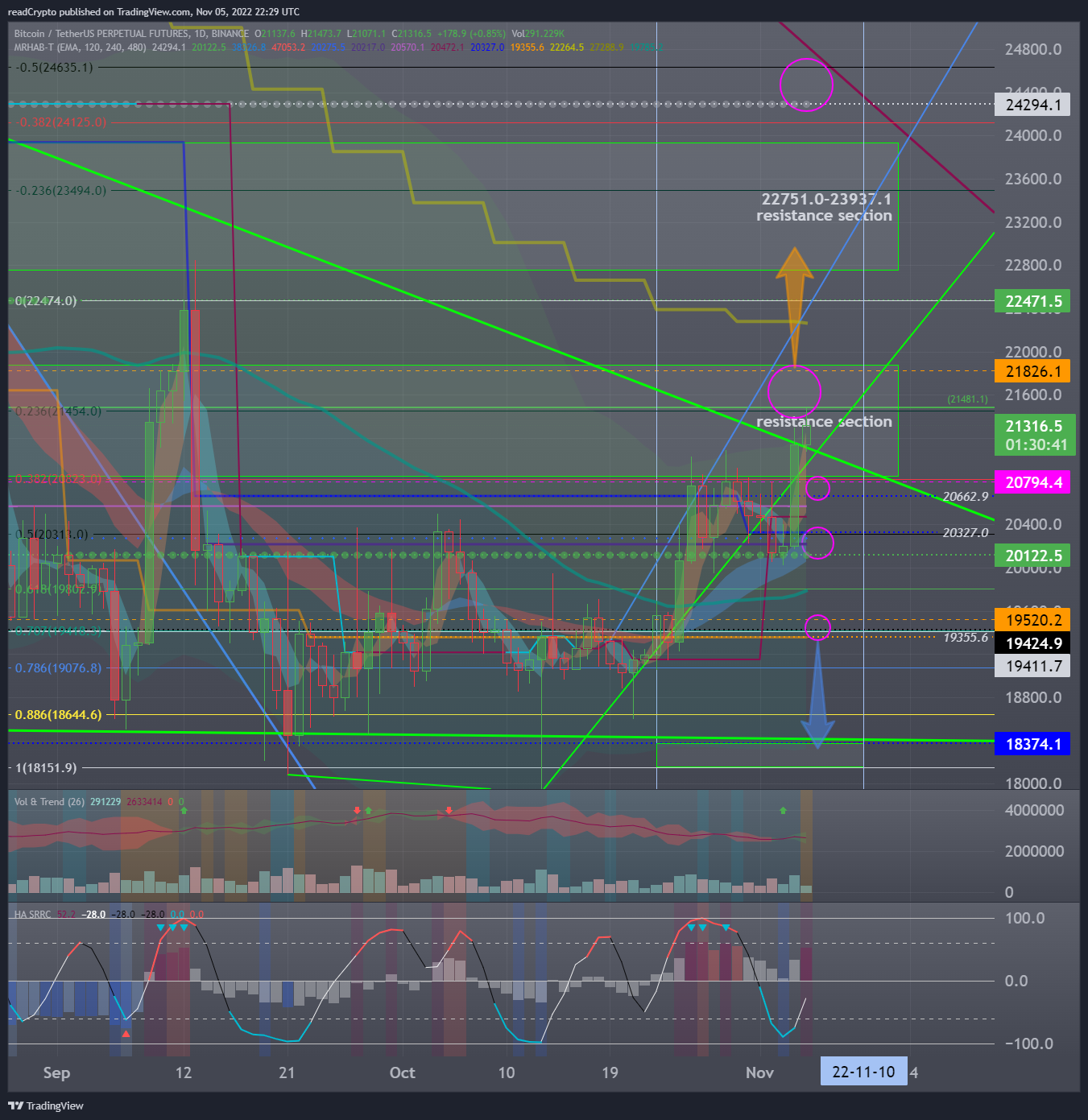Click the Nov label on the time axis
1088x1120 pixels.
(759, 1072)
